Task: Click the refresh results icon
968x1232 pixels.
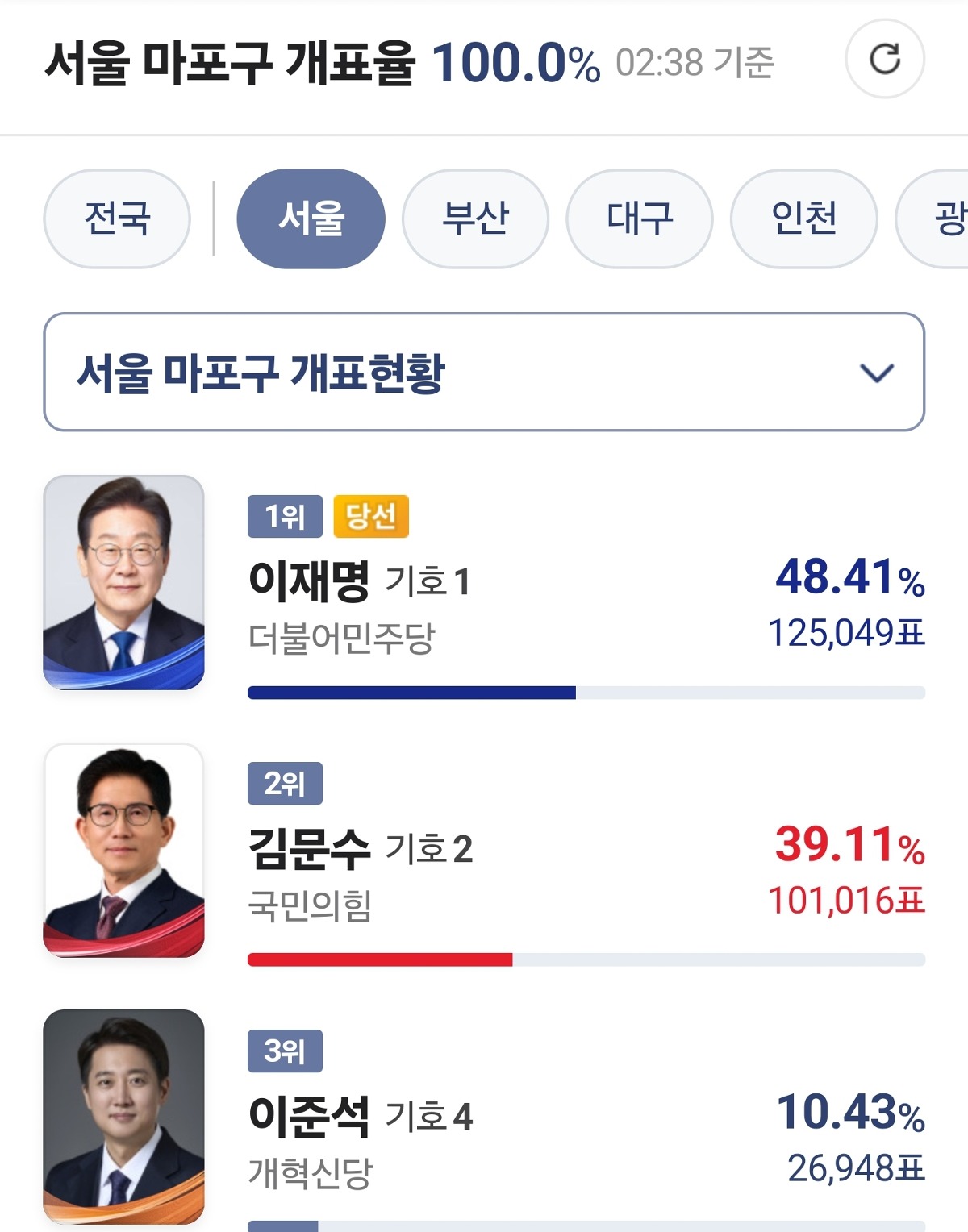Action: tap(885, 60)
